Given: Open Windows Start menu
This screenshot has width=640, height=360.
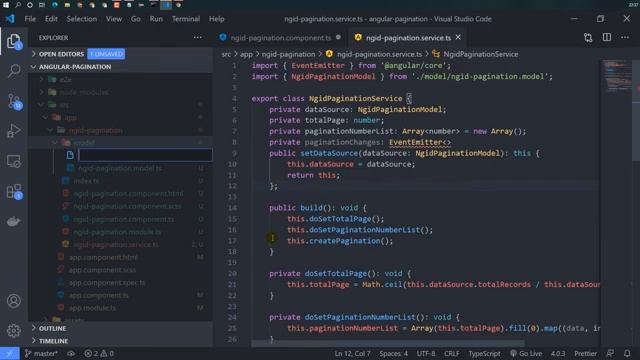Looking at the screenshot, I should tap(6, 5).
